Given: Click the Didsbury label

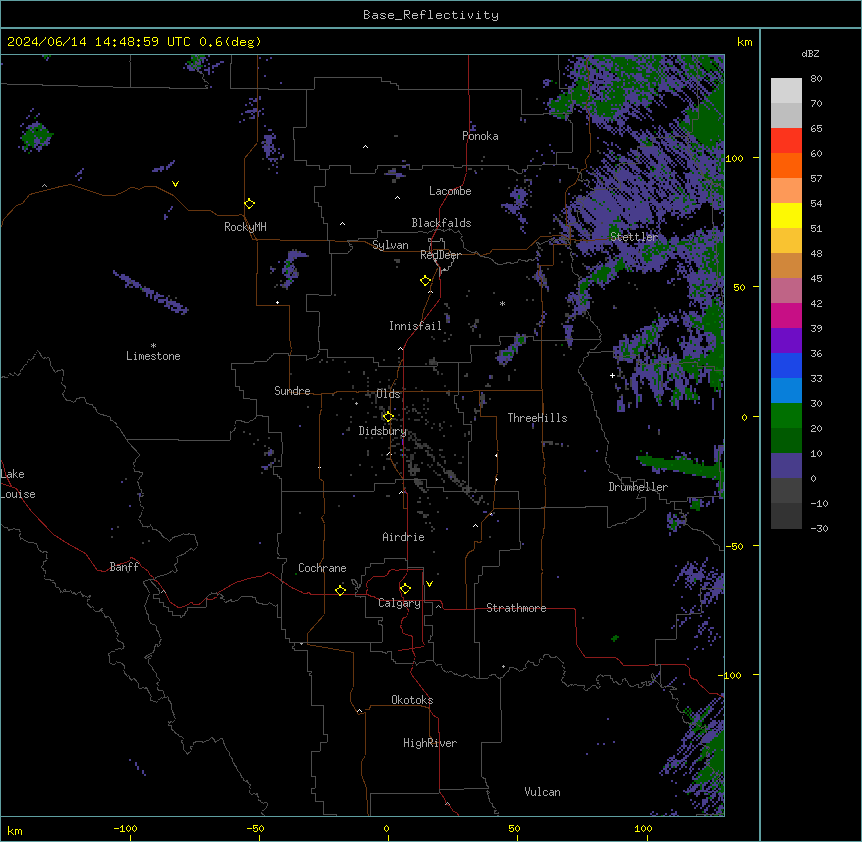Looking at the screenshot, I should click(x=383, y=431).
